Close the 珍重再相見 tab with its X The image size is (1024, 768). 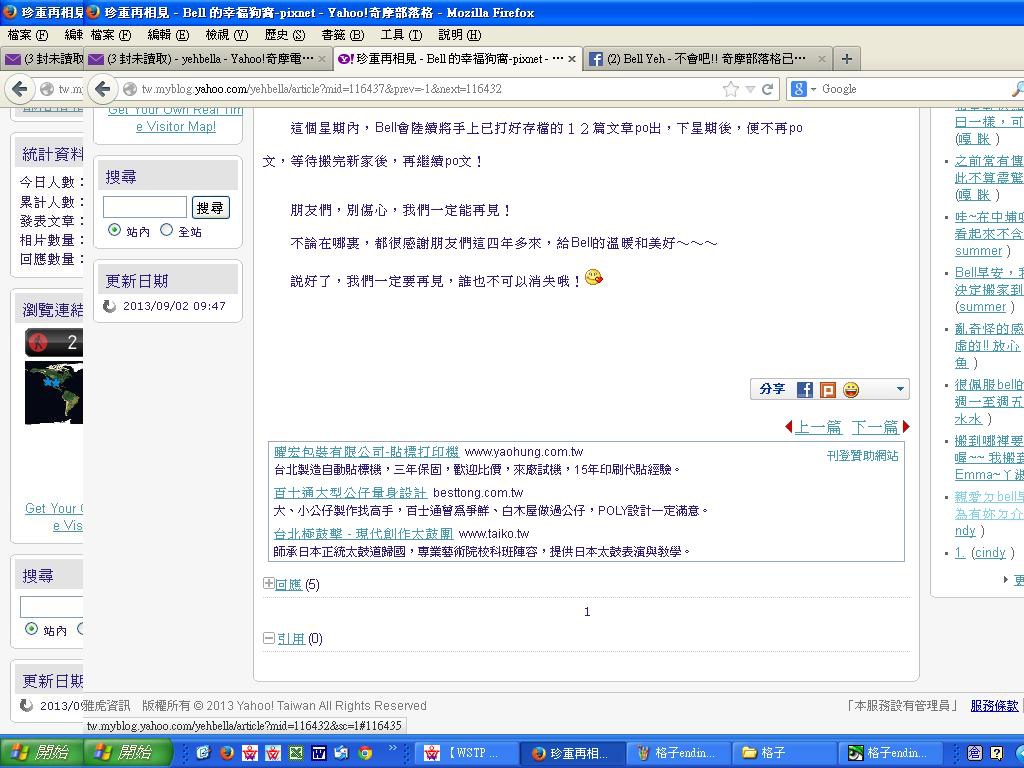[x=571, y=59]
